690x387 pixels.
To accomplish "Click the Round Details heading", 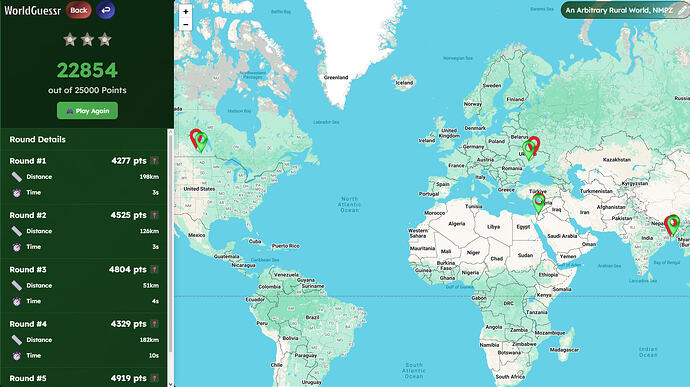I will 37,140.
